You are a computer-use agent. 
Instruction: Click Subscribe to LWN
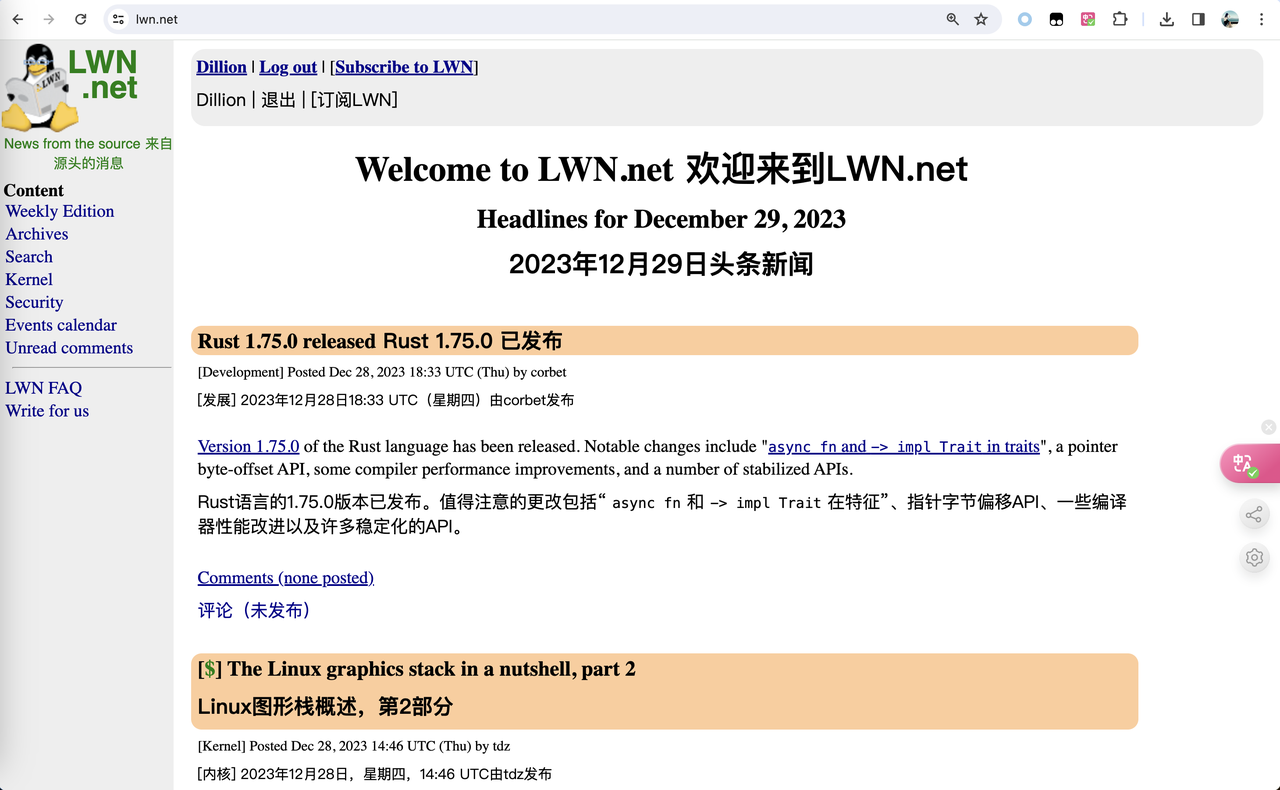coord(404,67)
